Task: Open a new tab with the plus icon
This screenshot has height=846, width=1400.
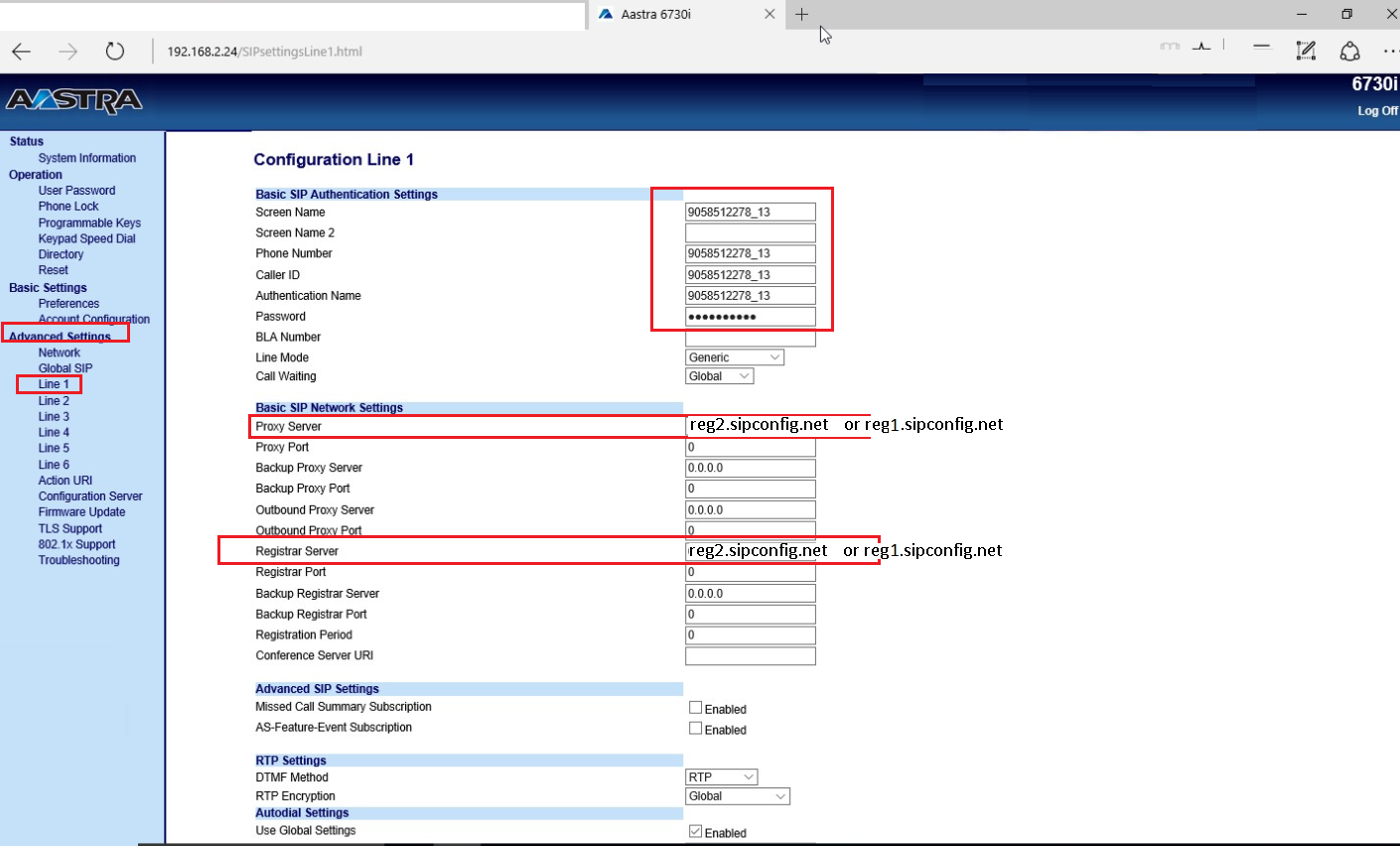Action: [x=801, y=15]
